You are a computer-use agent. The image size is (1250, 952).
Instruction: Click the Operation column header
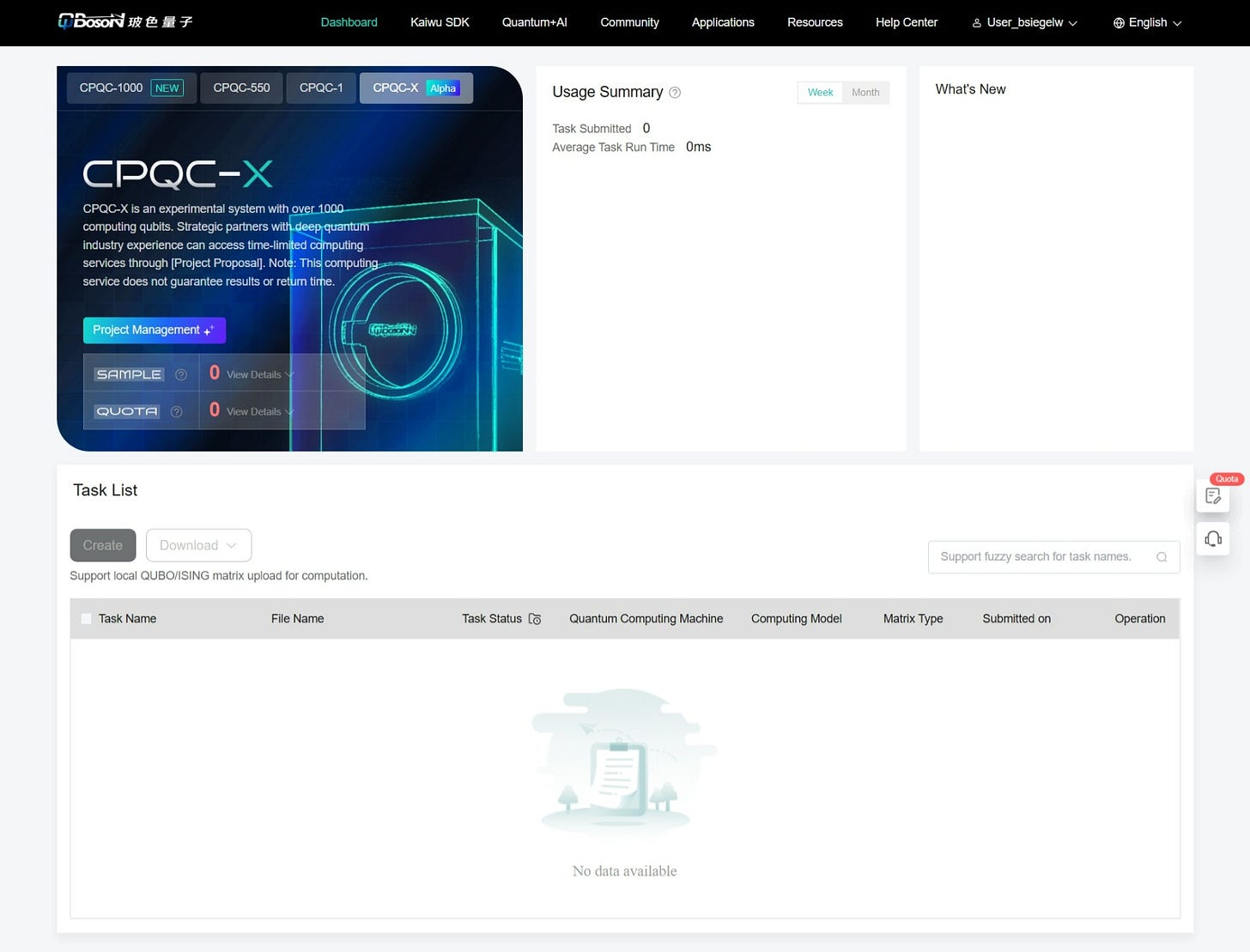pyautogui.click(x=1139, y=619)
